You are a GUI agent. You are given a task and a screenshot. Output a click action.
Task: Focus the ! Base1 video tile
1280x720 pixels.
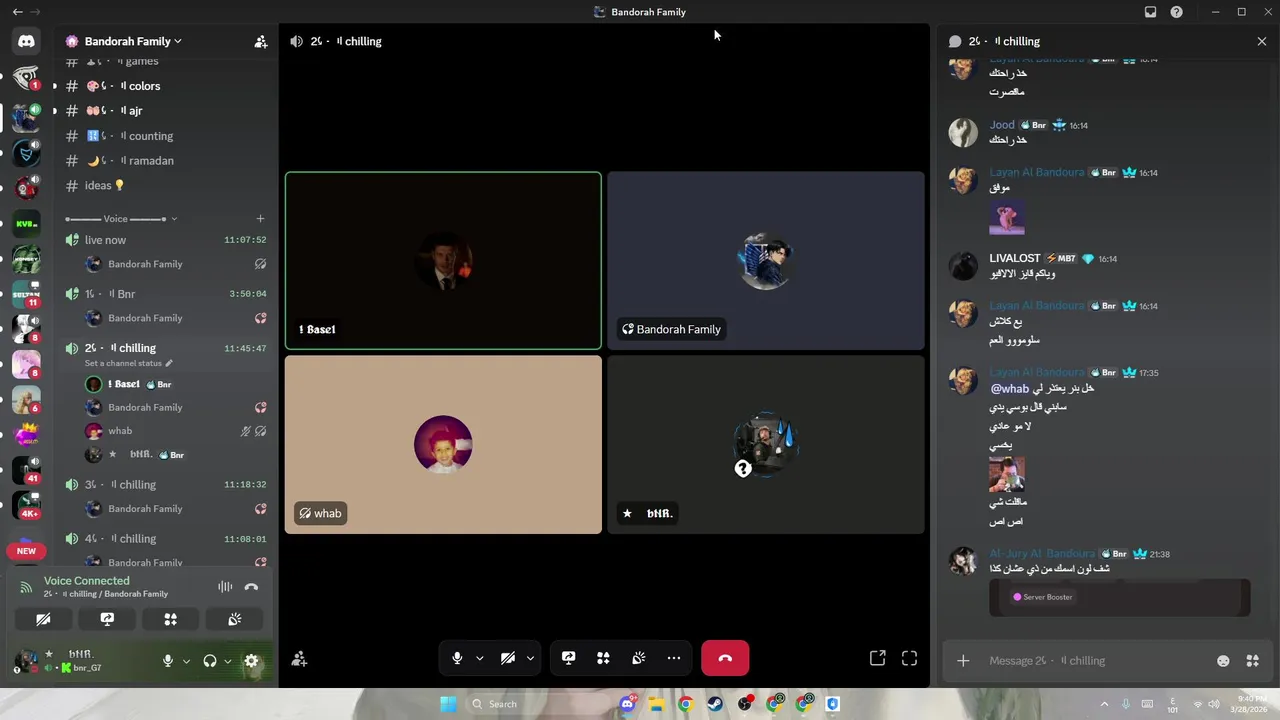pos(443,261)
